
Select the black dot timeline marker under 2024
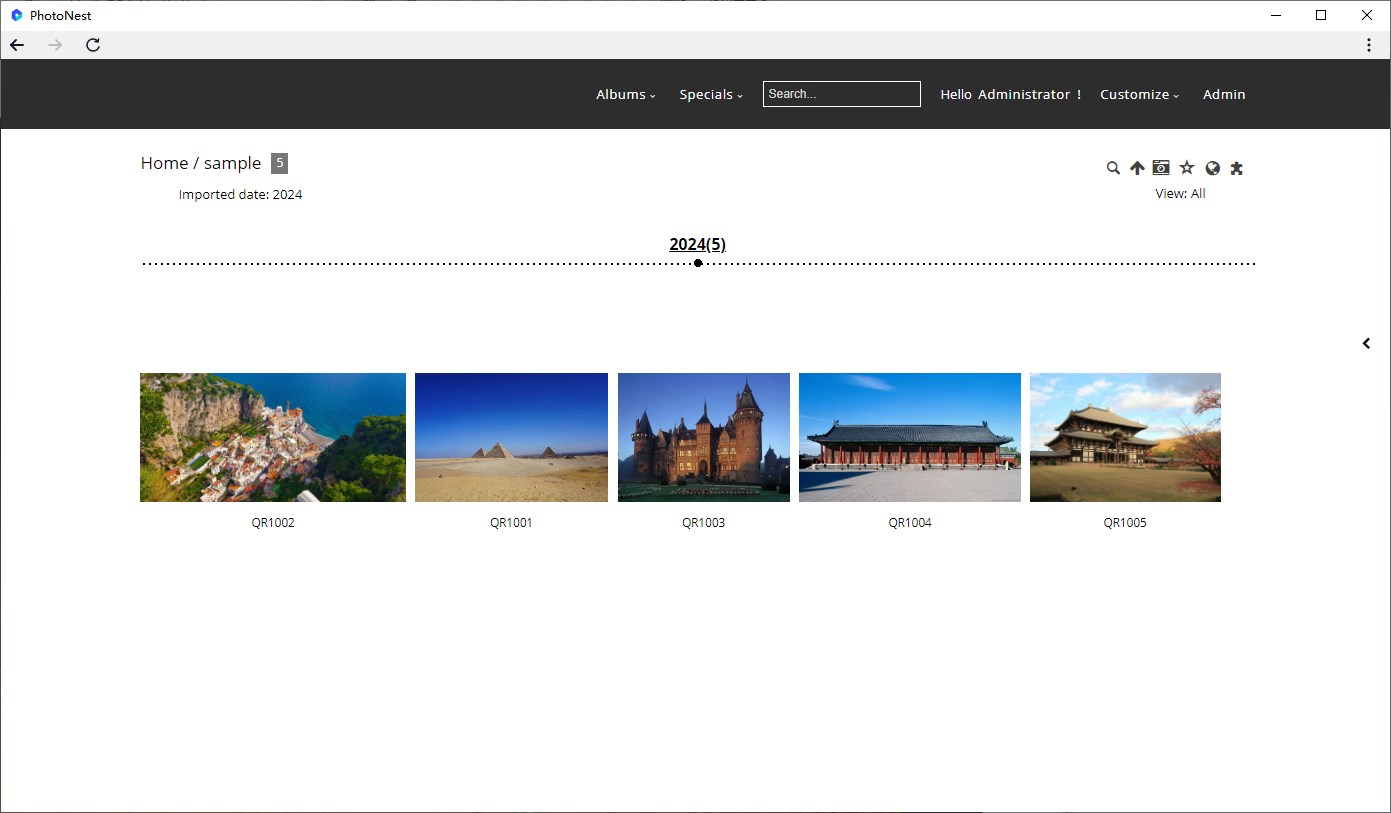click(698, 263)
